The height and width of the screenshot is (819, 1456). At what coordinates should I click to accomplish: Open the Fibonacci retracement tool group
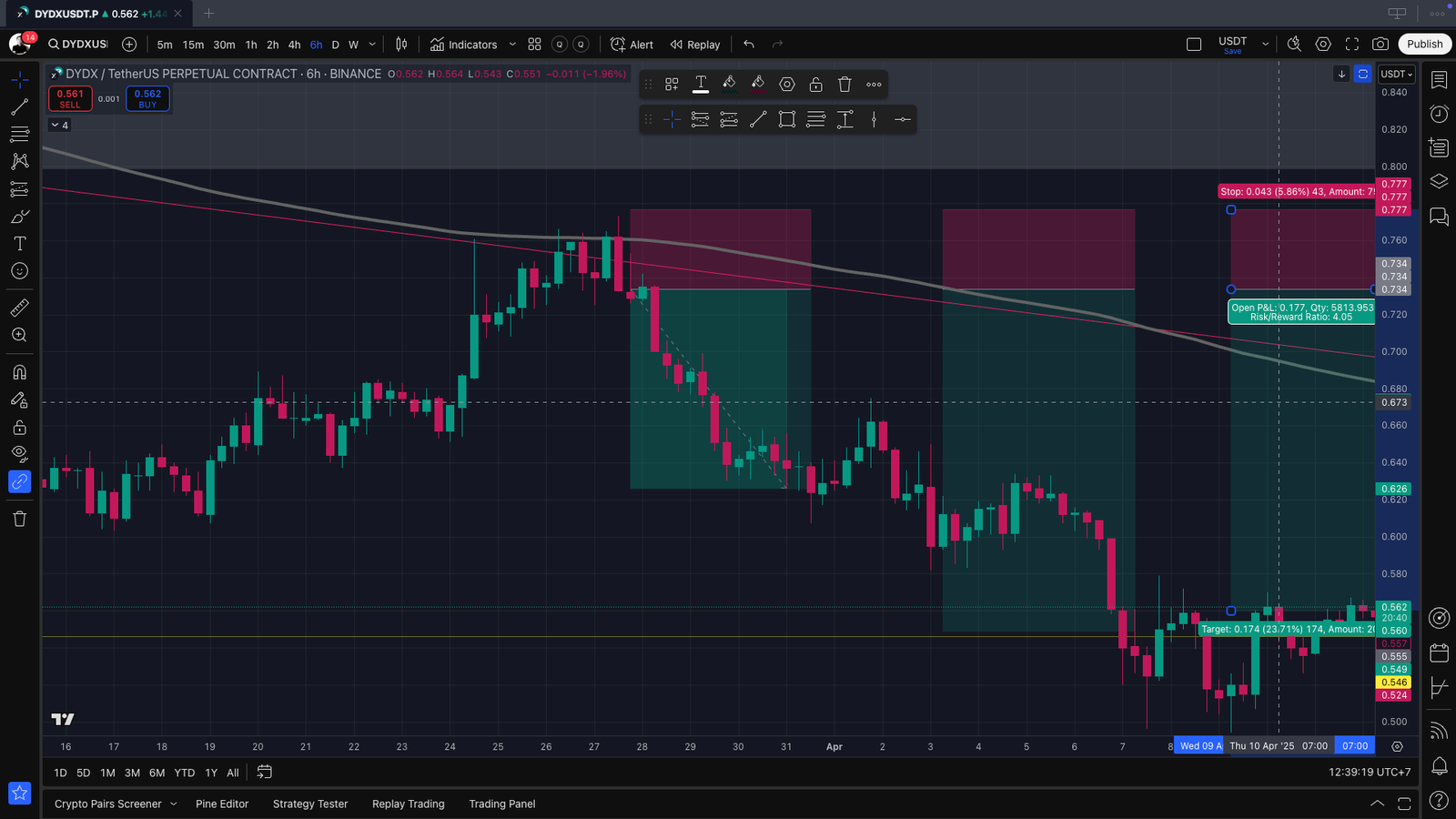[x=19, y=135]
